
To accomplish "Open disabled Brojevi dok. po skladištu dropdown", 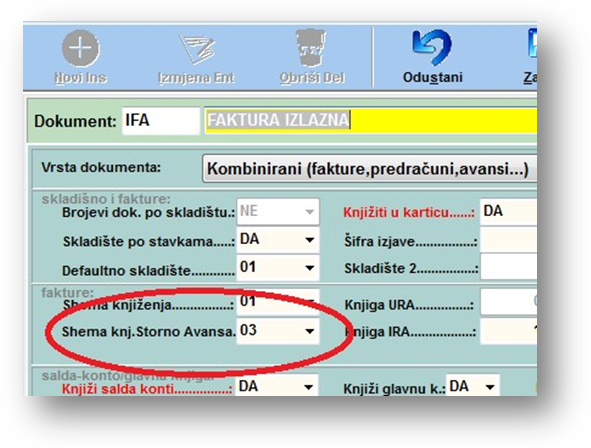I will pyautogui.click(x=309, y=211).
